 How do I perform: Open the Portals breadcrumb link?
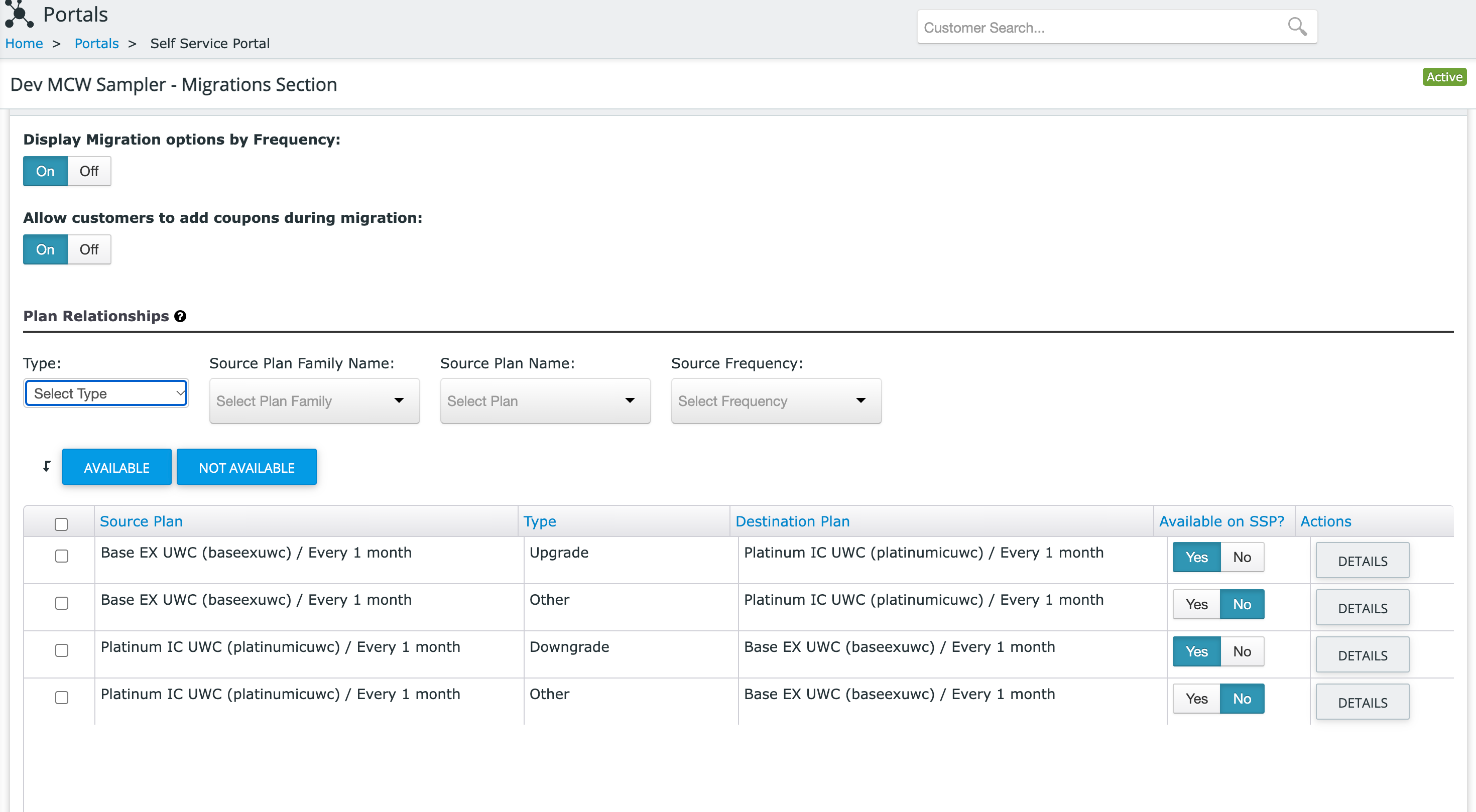point(96,44)
